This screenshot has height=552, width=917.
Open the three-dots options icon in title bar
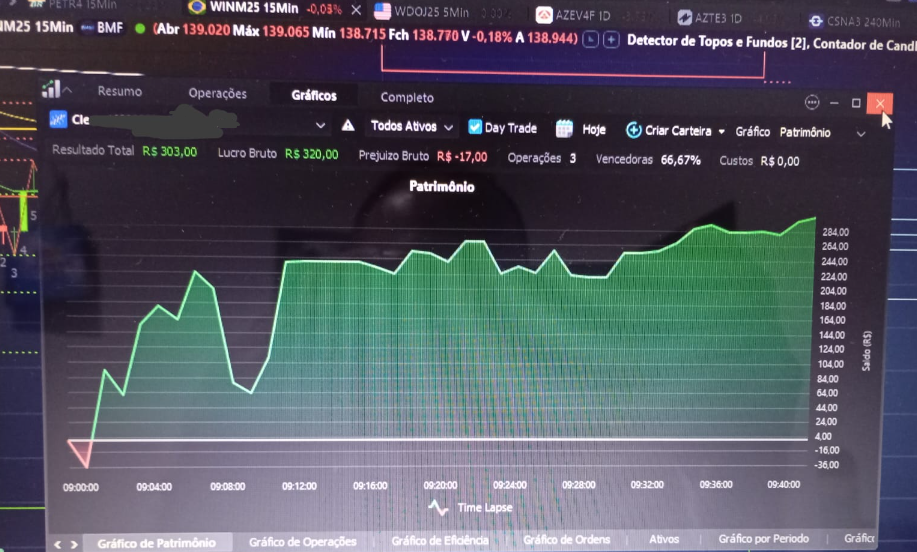coord(812,102)
